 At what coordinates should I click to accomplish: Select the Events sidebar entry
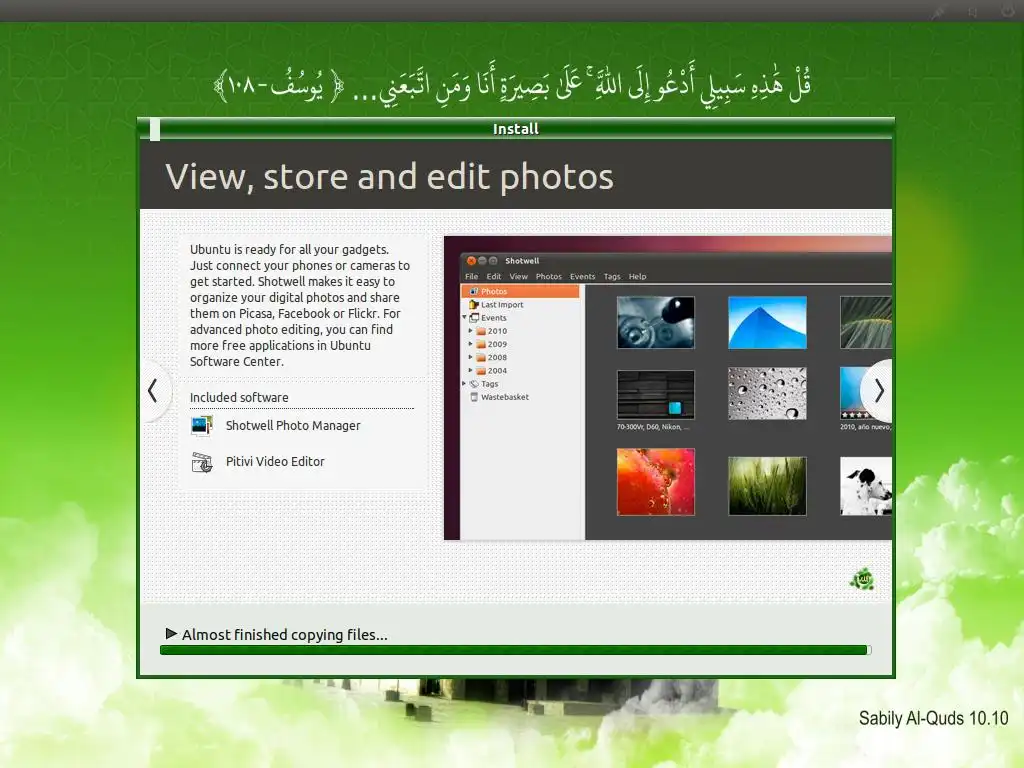pyautogui.click(x=494, y=317)
